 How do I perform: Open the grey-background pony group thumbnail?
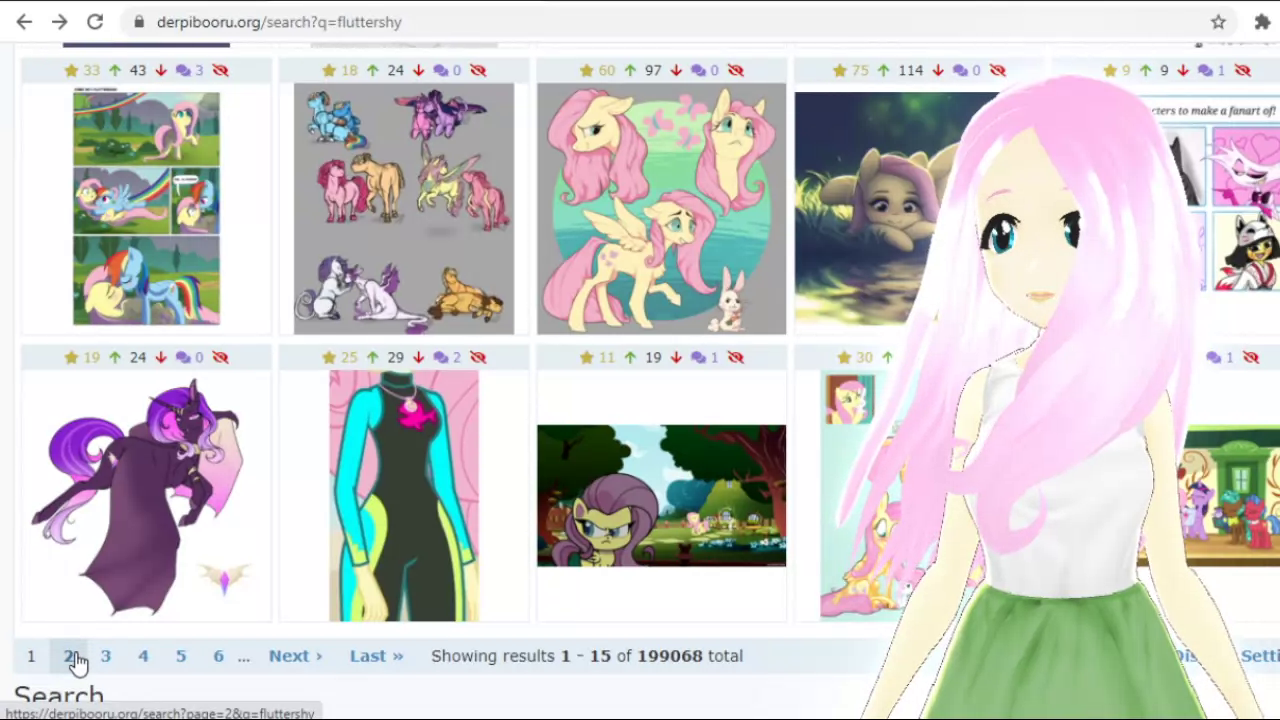click(404, 208)
